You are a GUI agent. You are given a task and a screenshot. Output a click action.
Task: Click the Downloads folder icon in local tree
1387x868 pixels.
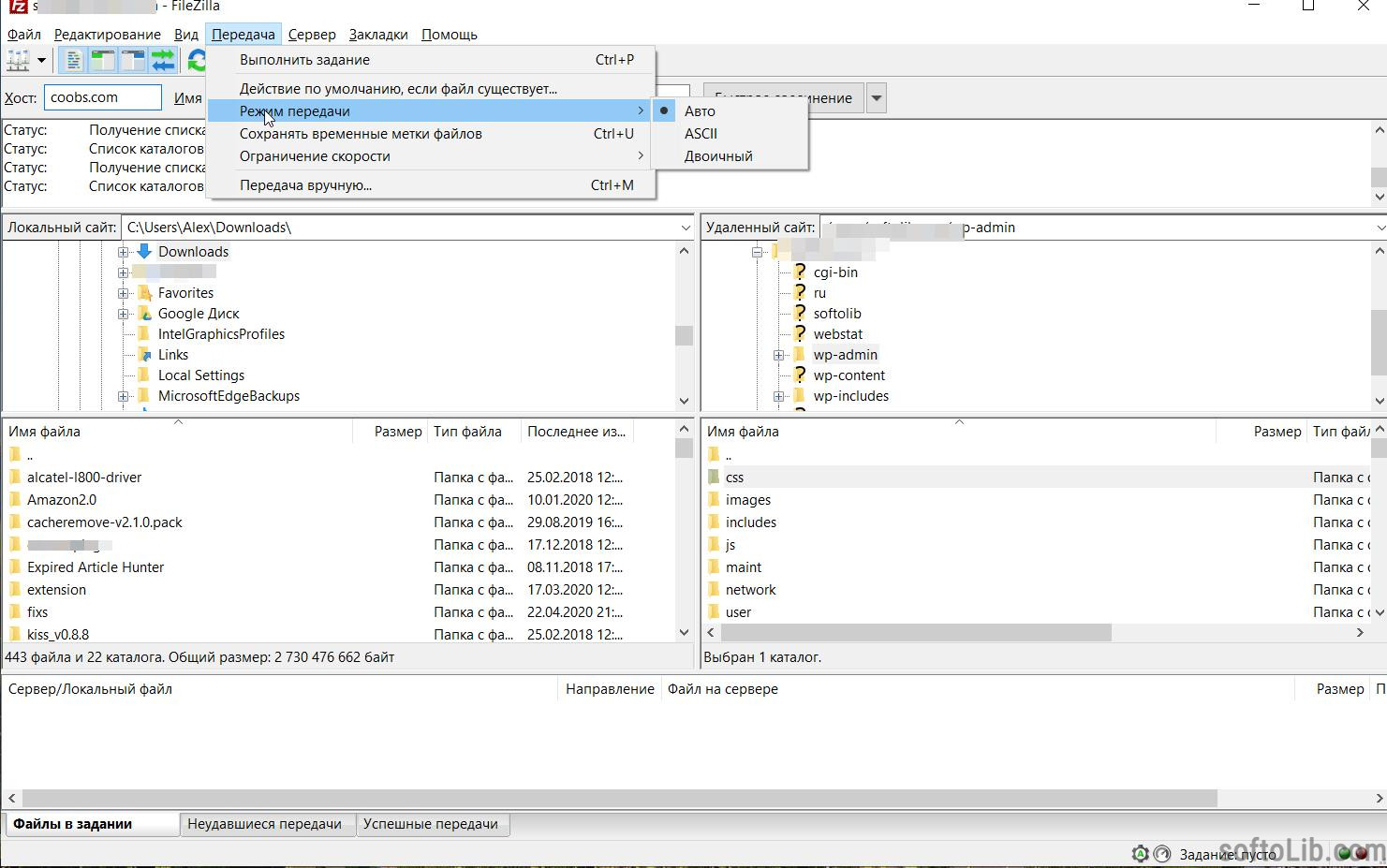tap(144, 251)
